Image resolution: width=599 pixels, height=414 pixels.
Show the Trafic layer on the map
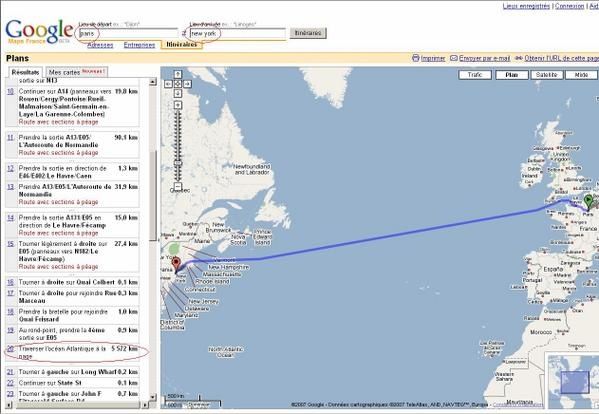click(475, 75)
